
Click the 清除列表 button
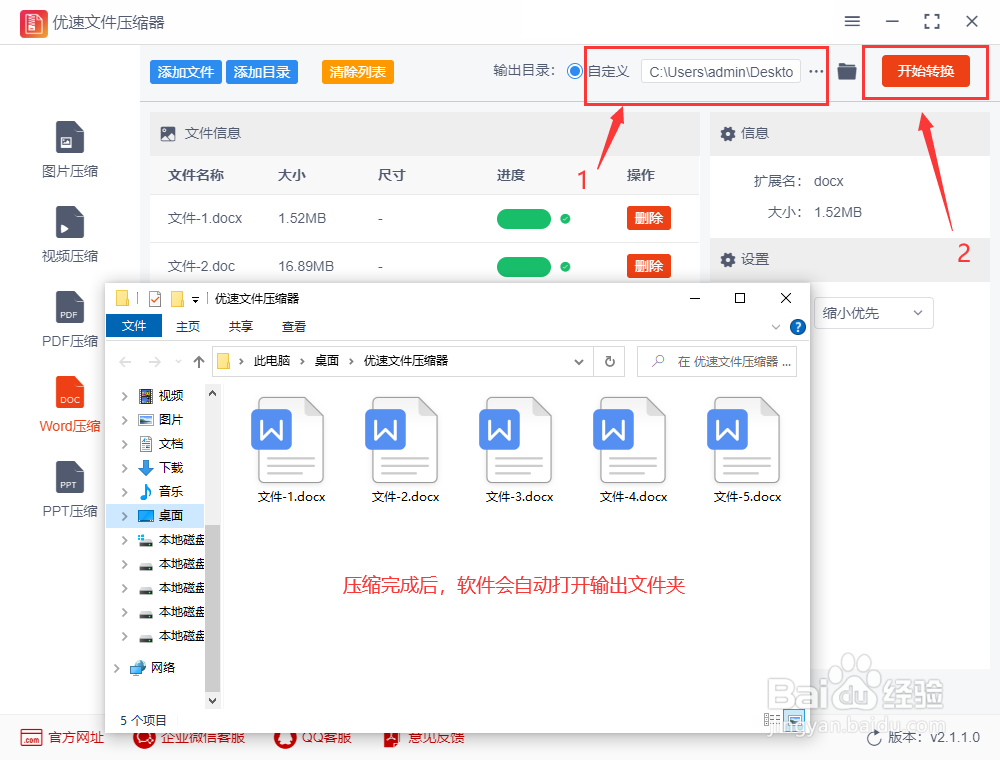357,72
